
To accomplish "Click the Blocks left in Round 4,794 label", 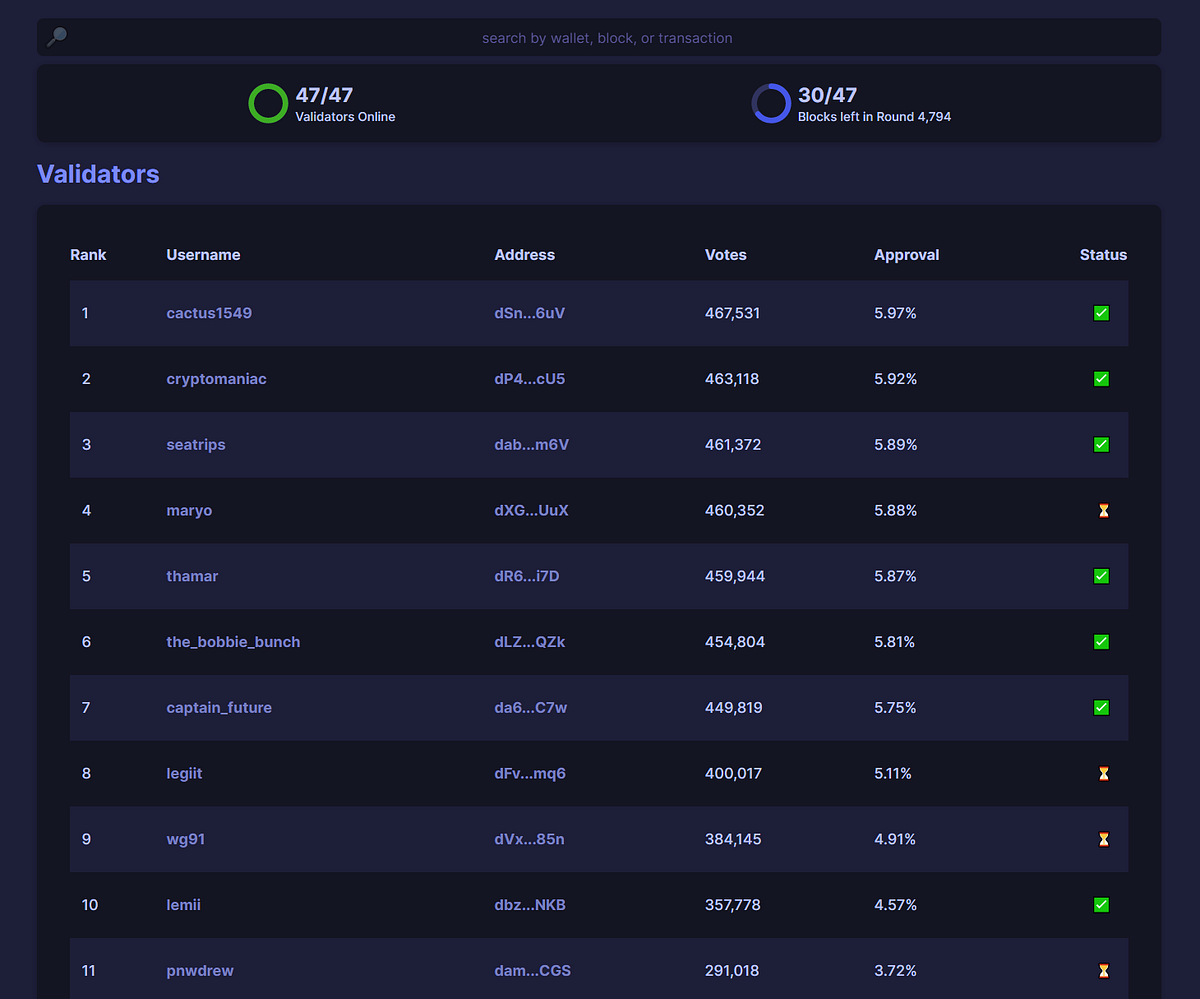I will pos(874,117).
